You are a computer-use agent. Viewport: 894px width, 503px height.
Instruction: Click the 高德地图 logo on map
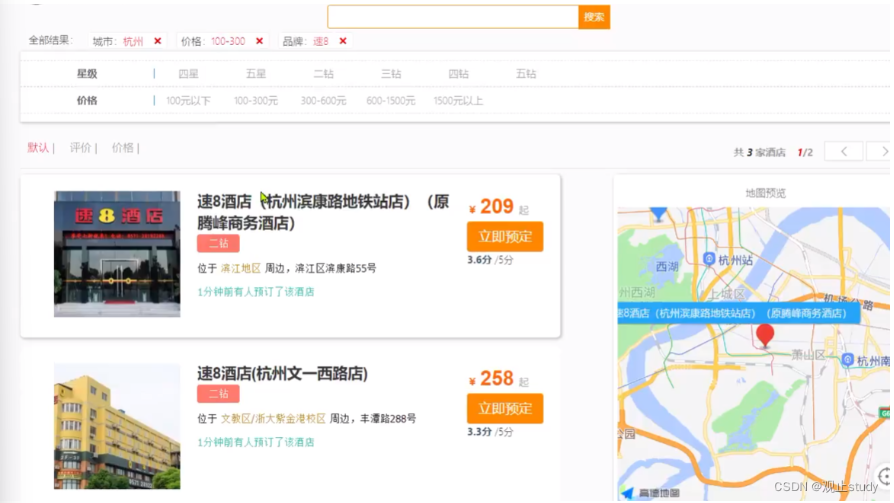coord(651,493)
